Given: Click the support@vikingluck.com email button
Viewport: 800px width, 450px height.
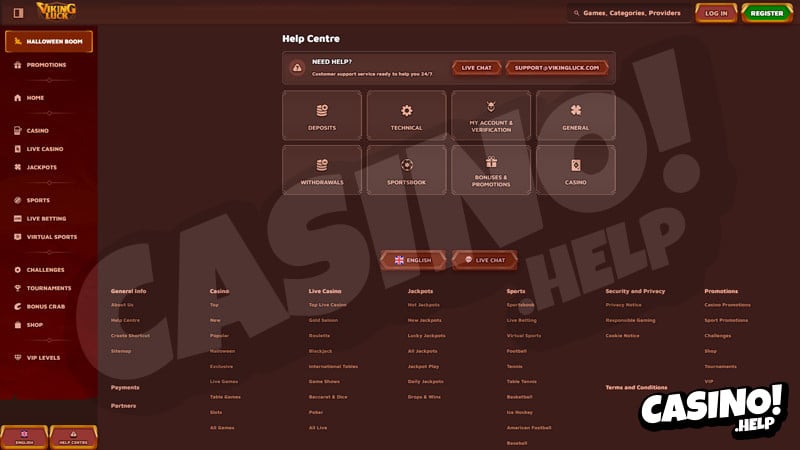Looking at the screenshot, I should (x=558, y=68).
